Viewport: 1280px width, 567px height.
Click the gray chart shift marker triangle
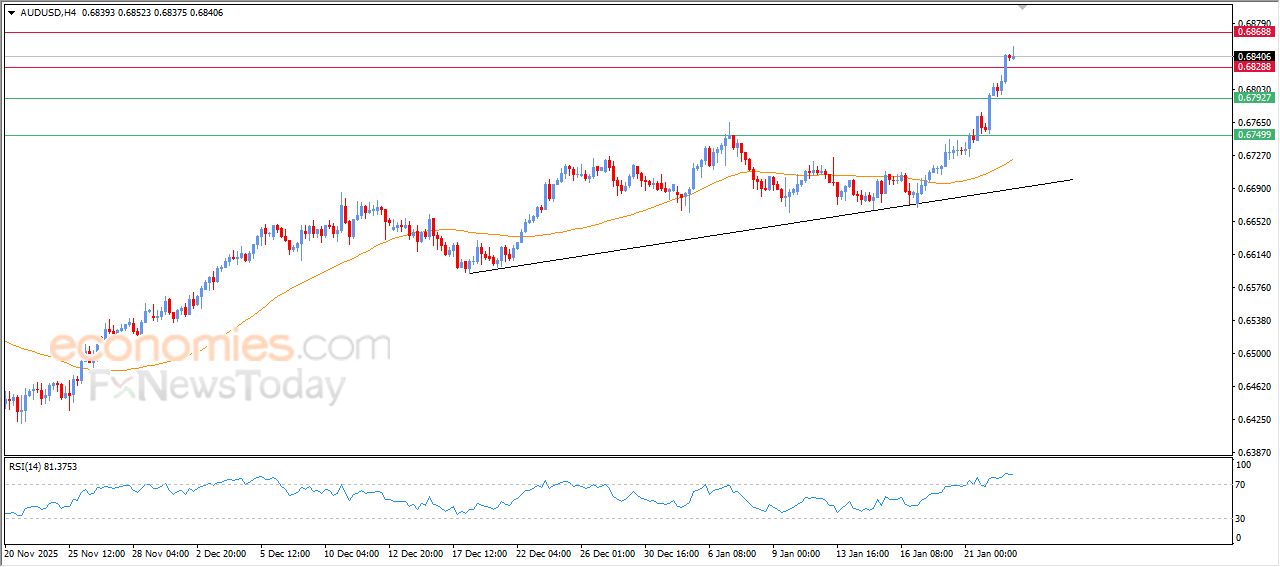tap(1022, 6)
